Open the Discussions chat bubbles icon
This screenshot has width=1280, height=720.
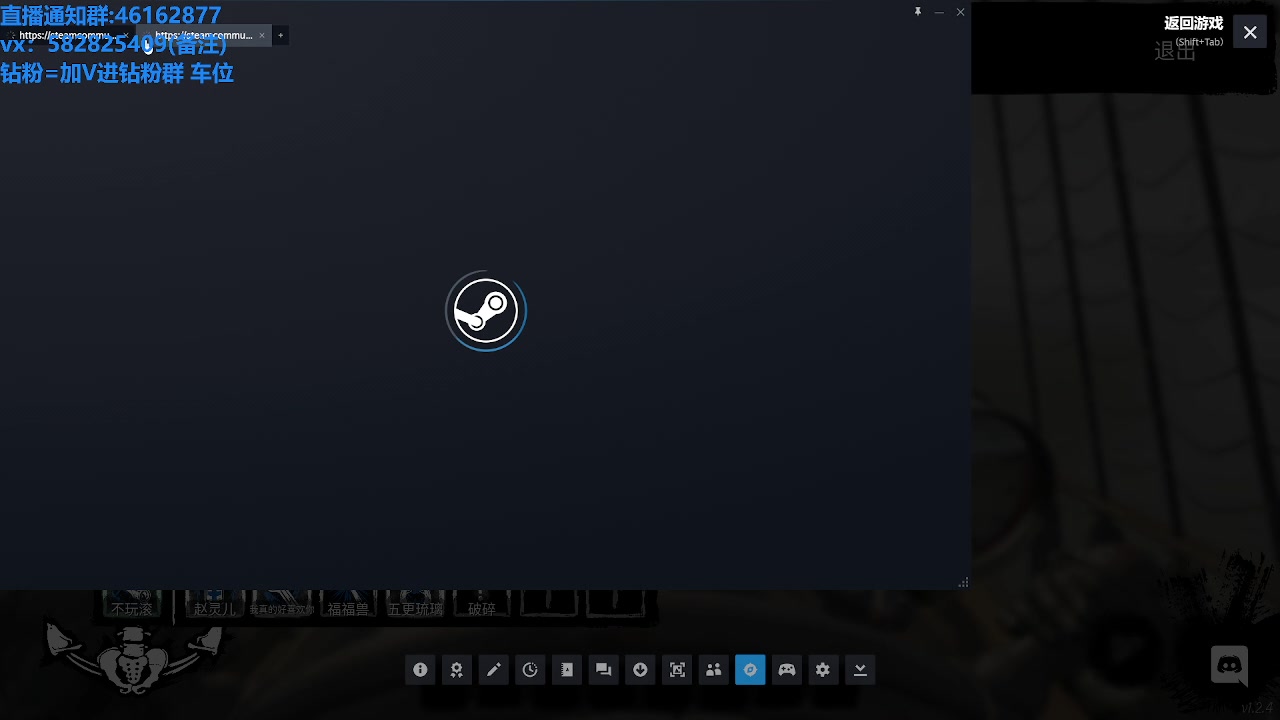603,670
